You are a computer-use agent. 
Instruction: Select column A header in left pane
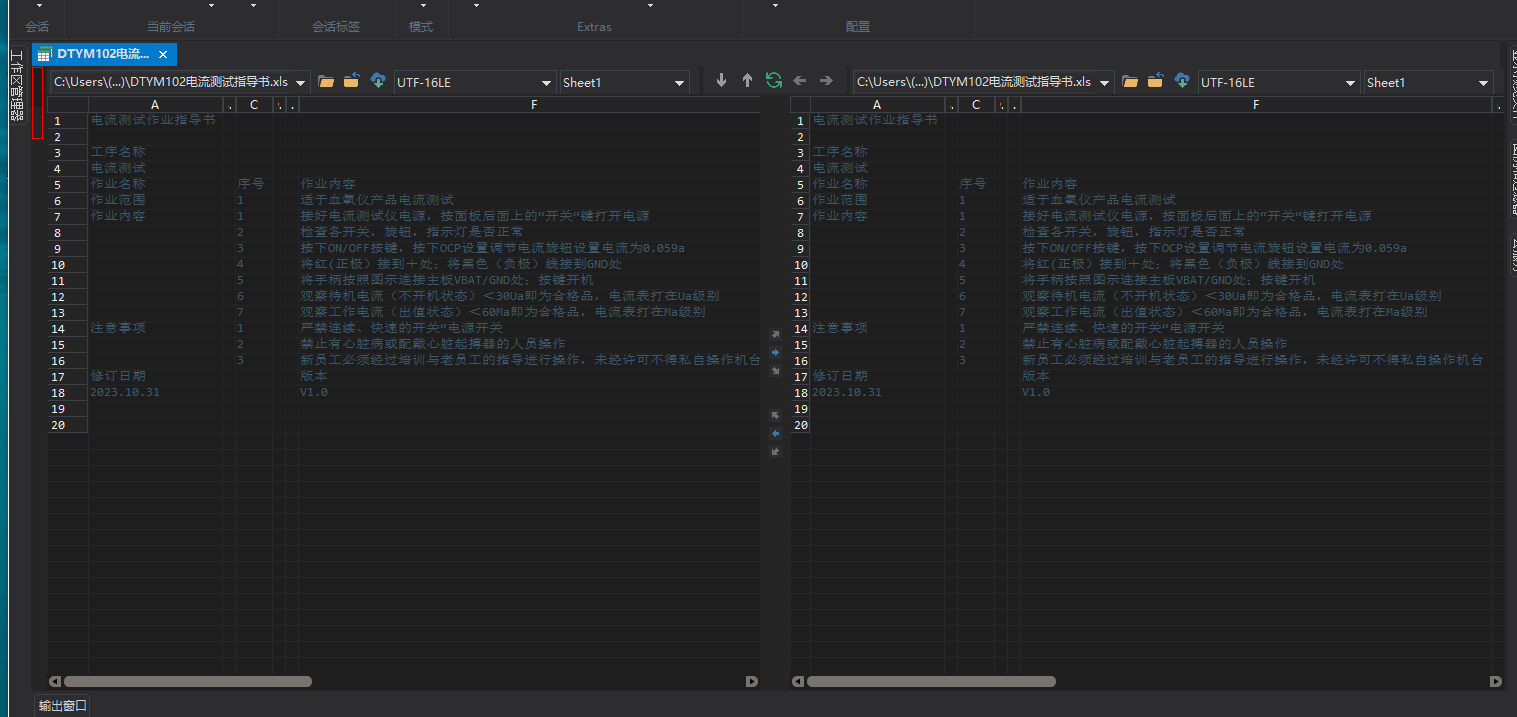155,104
